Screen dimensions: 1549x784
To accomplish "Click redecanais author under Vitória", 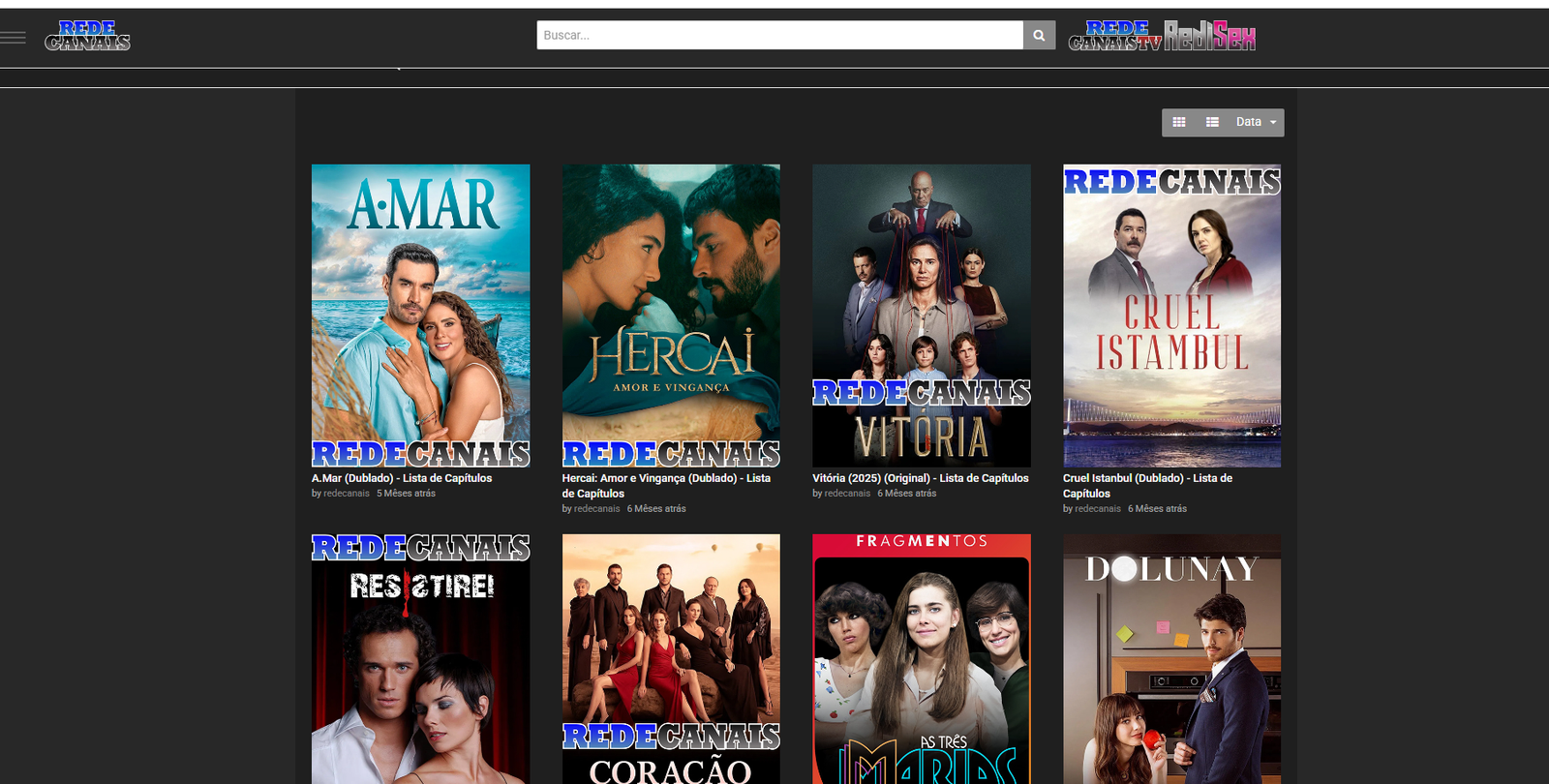I will [848, 494].
